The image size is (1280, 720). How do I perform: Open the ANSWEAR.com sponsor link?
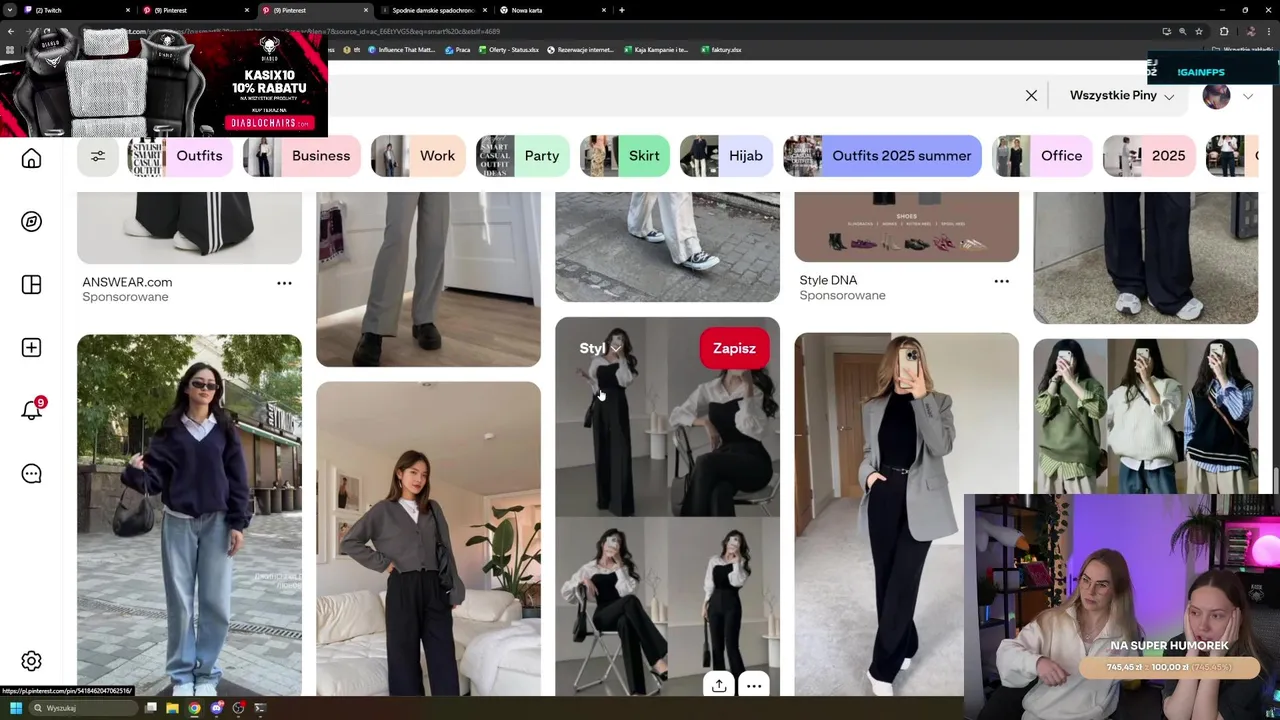click(127, 283)
